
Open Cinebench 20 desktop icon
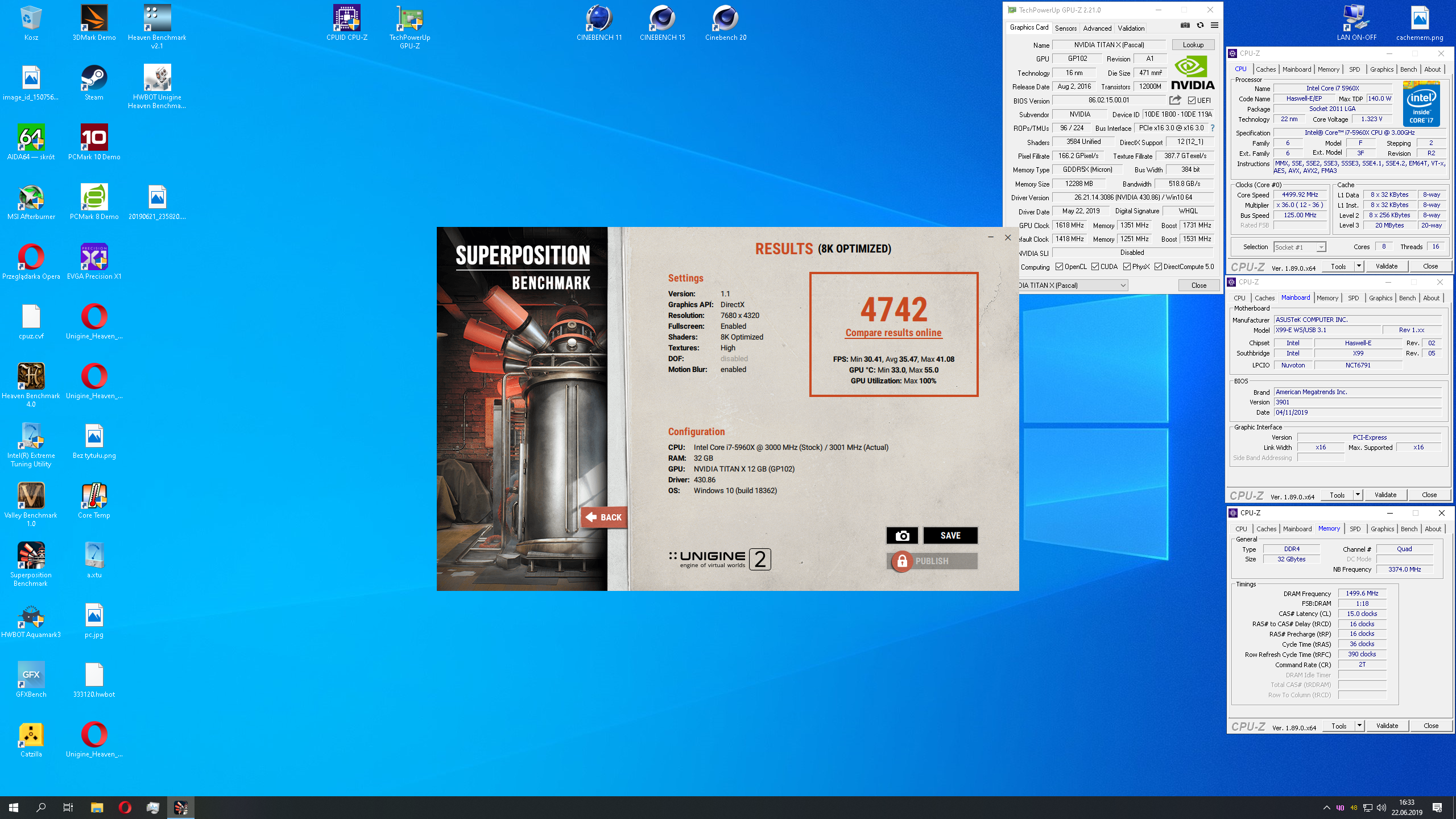725,23
